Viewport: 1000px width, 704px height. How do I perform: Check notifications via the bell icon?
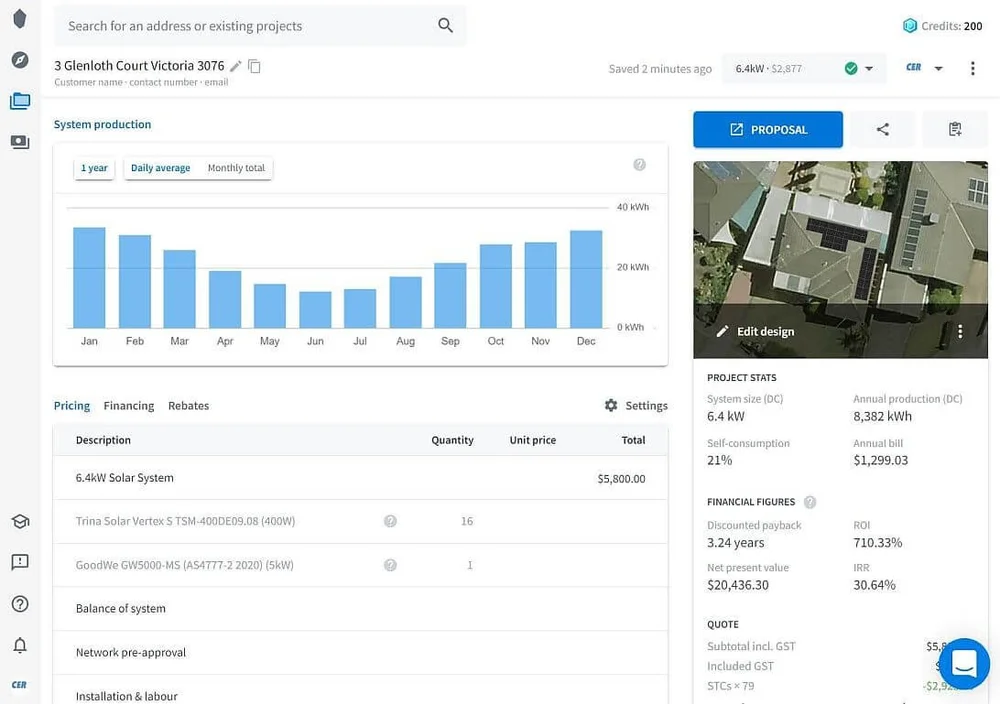[x=20, y=646]
